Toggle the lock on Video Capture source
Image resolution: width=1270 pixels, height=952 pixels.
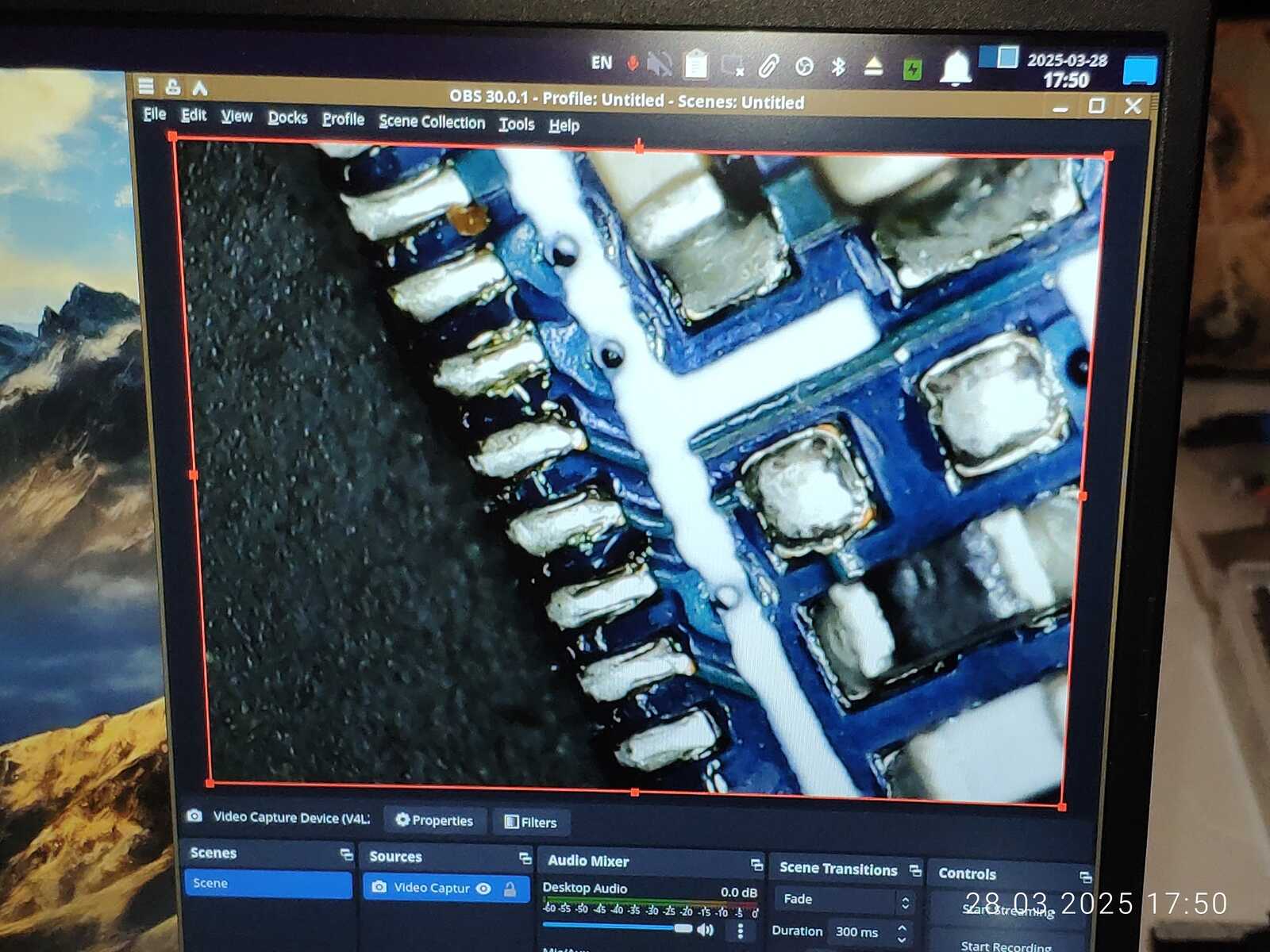(510, 889)
